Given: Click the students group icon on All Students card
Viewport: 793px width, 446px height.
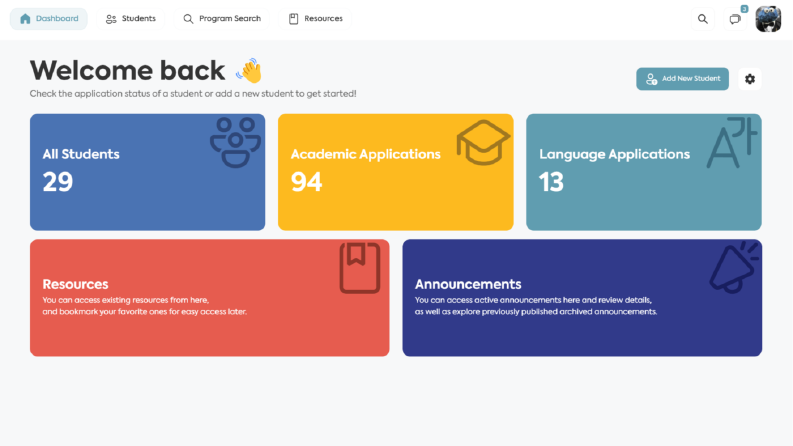Looking at the screenshot, I should click(x=236, y=143).
